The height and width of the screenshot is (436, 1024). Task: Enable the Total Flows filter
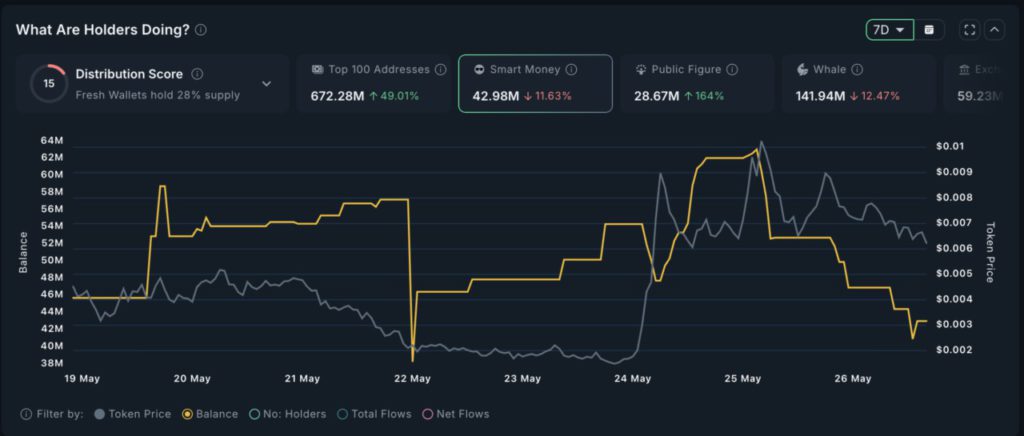click(374, 414)
